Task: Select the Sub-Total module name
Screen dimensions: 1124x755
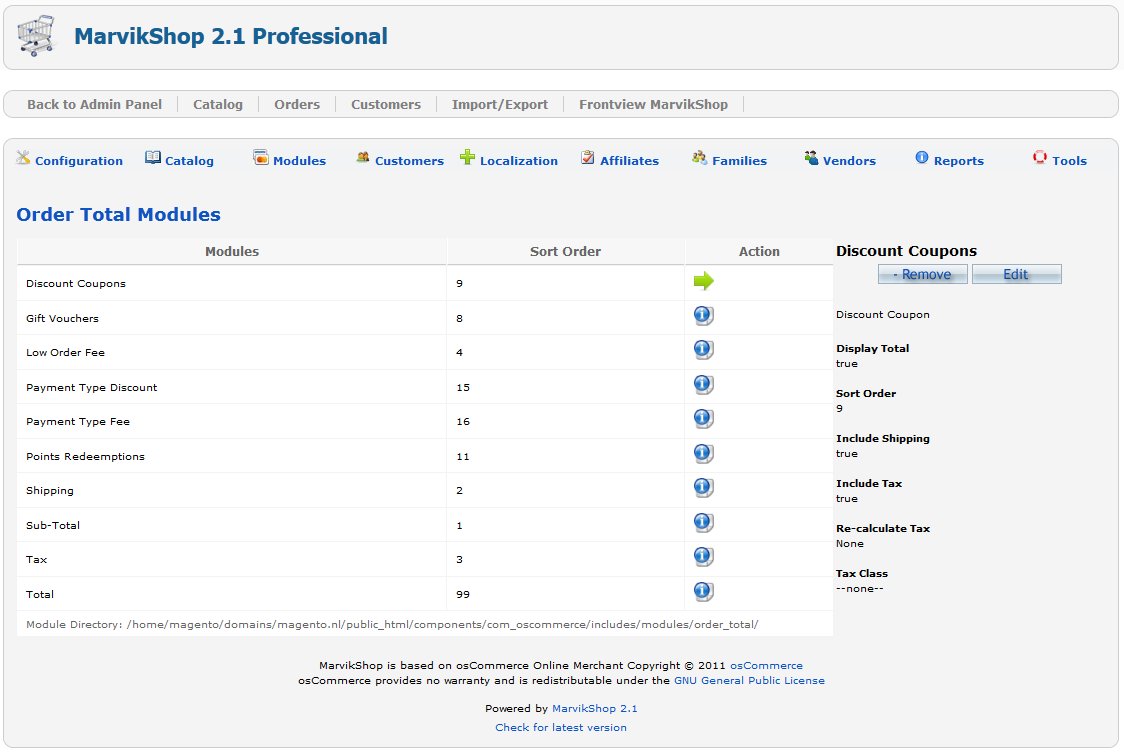Action: [53, 526]
